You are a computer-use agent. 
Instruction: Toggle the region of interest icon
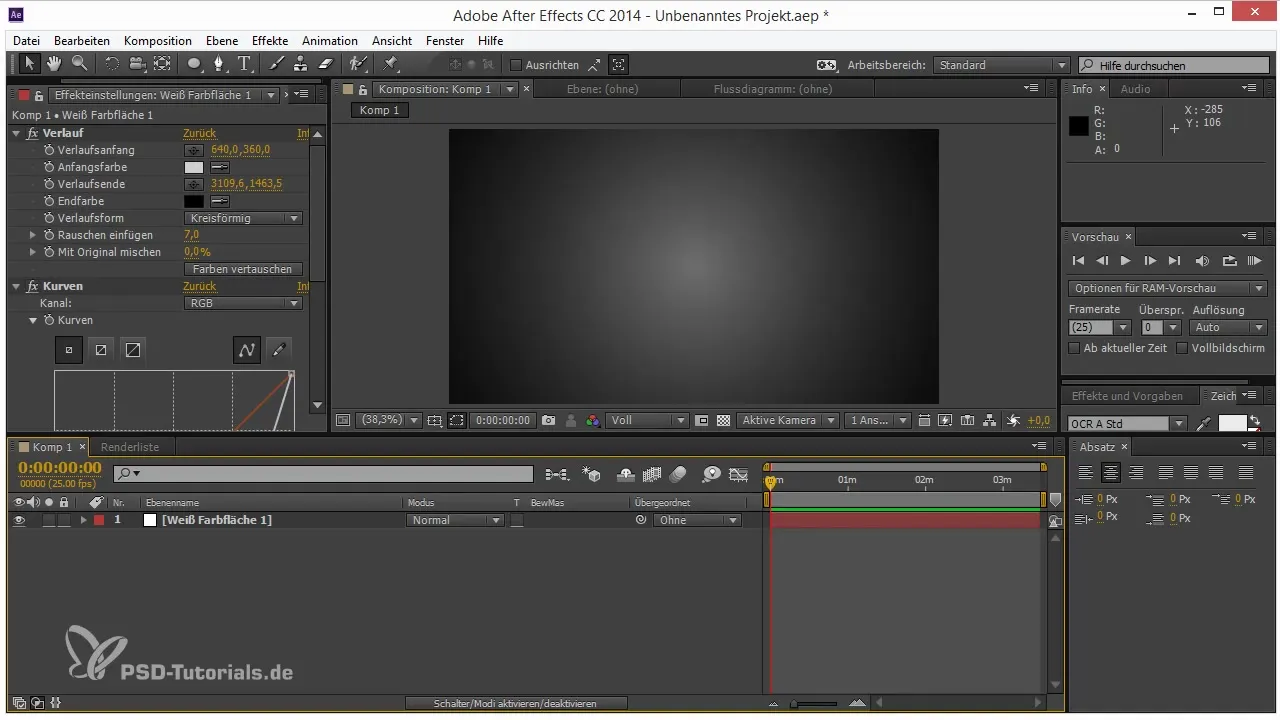(x=457, y=421)
